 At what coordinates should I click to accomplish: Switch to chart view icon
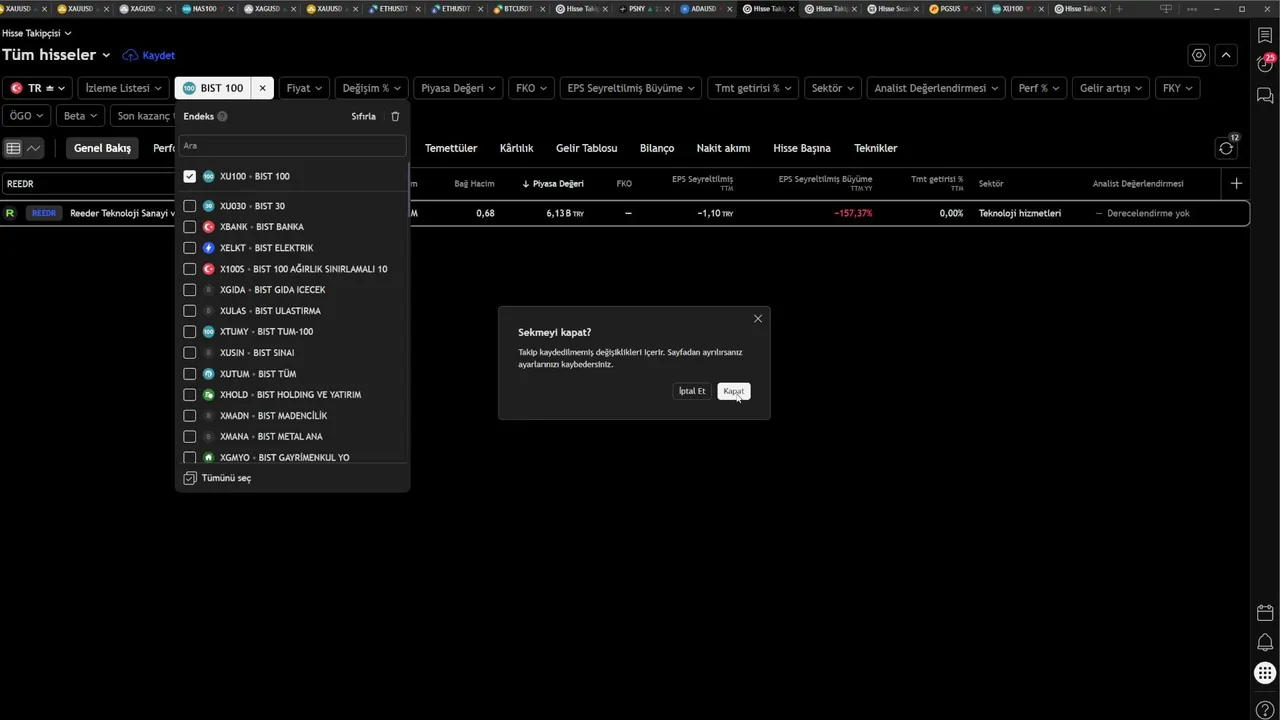pos(34,148)
